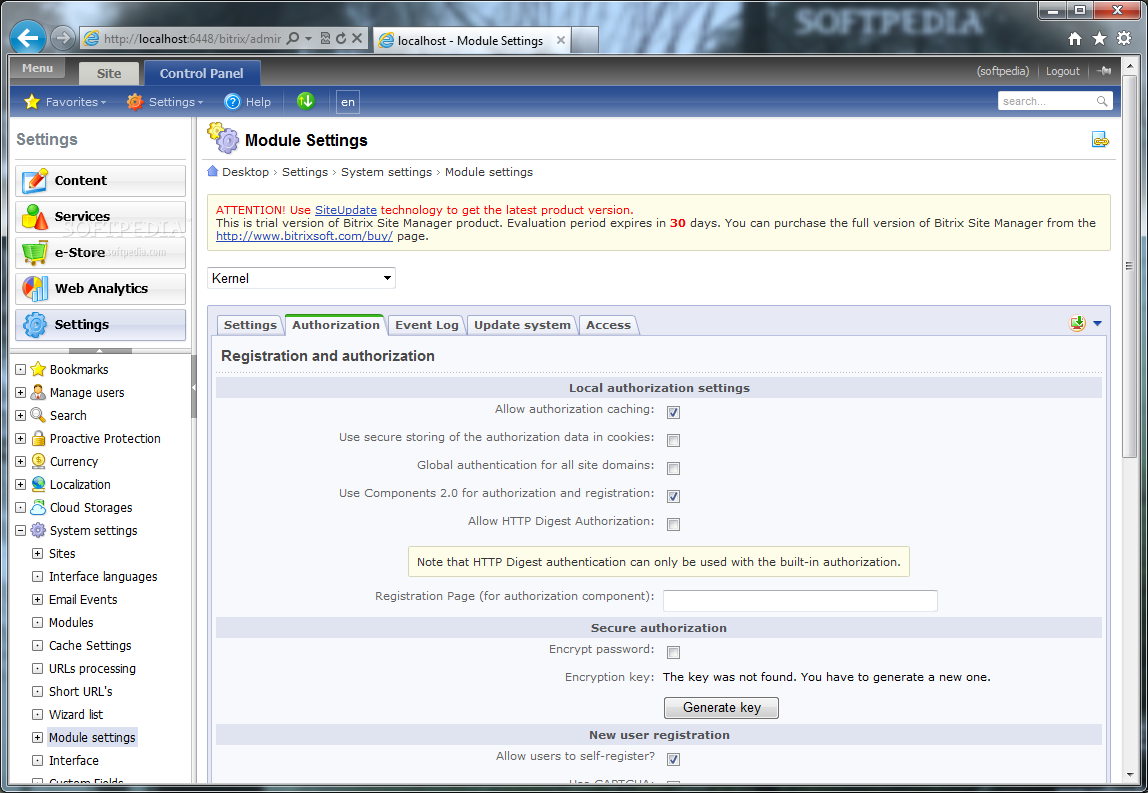Viewport: 1148px width, 793px height.
Task: Enable Allow HTTP Digest Authorization checkbox
Action: [674, 524]
